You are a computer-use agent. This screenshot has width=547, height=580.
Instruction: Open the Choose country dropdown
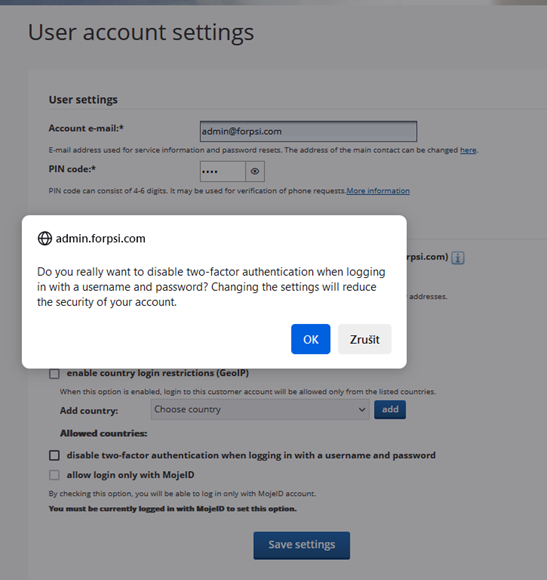pos(260,409)
